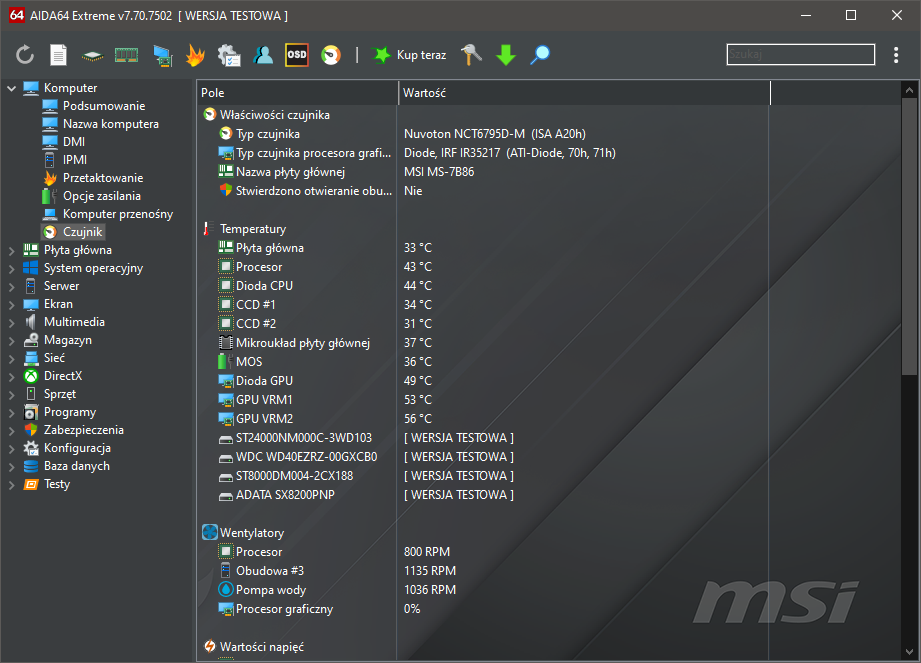Click the Refresh toolbar icon
921x663 pixels.
point(25,55)
